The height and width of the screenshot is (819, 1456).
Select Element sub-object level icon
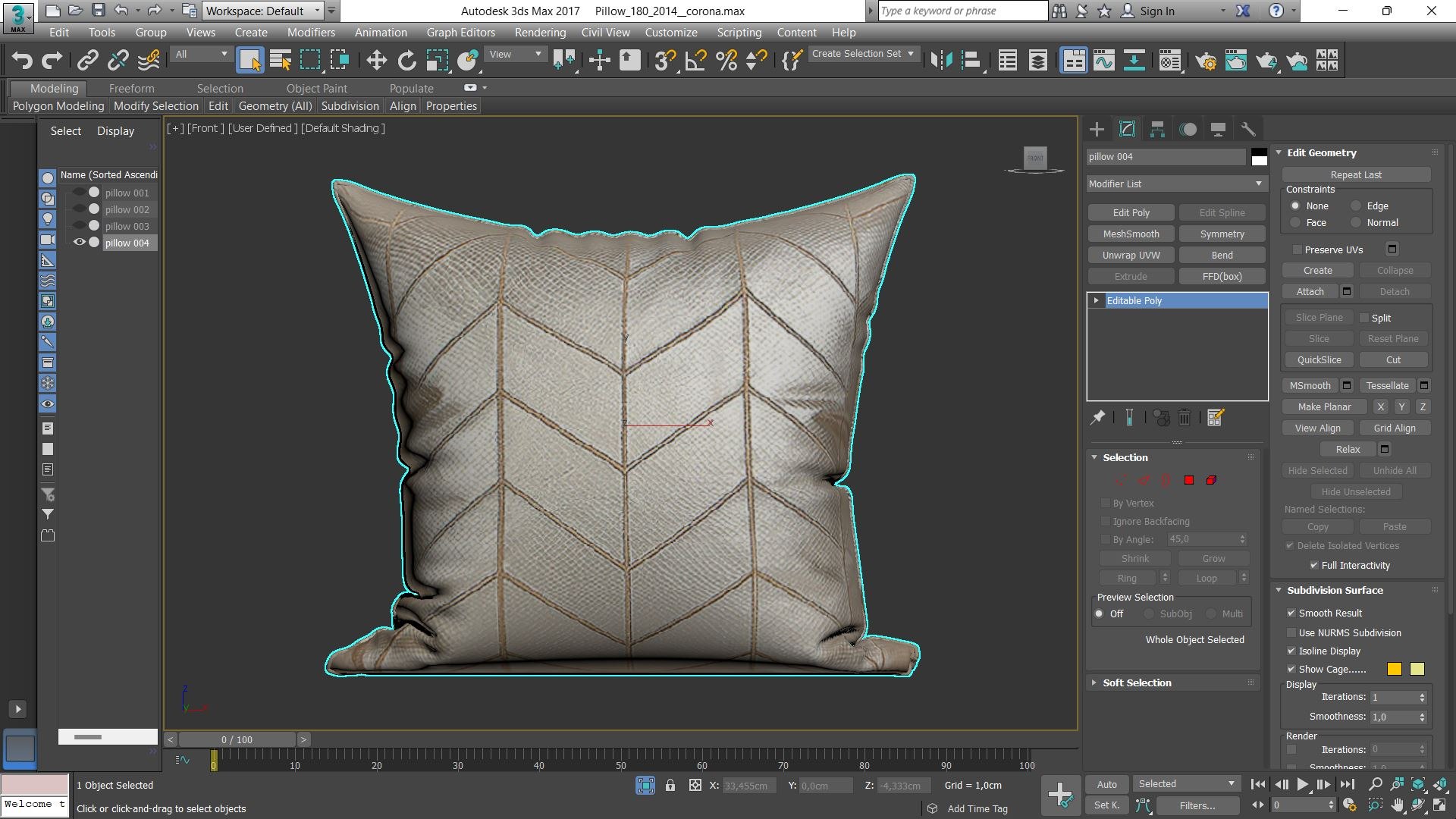(1211, 480)
